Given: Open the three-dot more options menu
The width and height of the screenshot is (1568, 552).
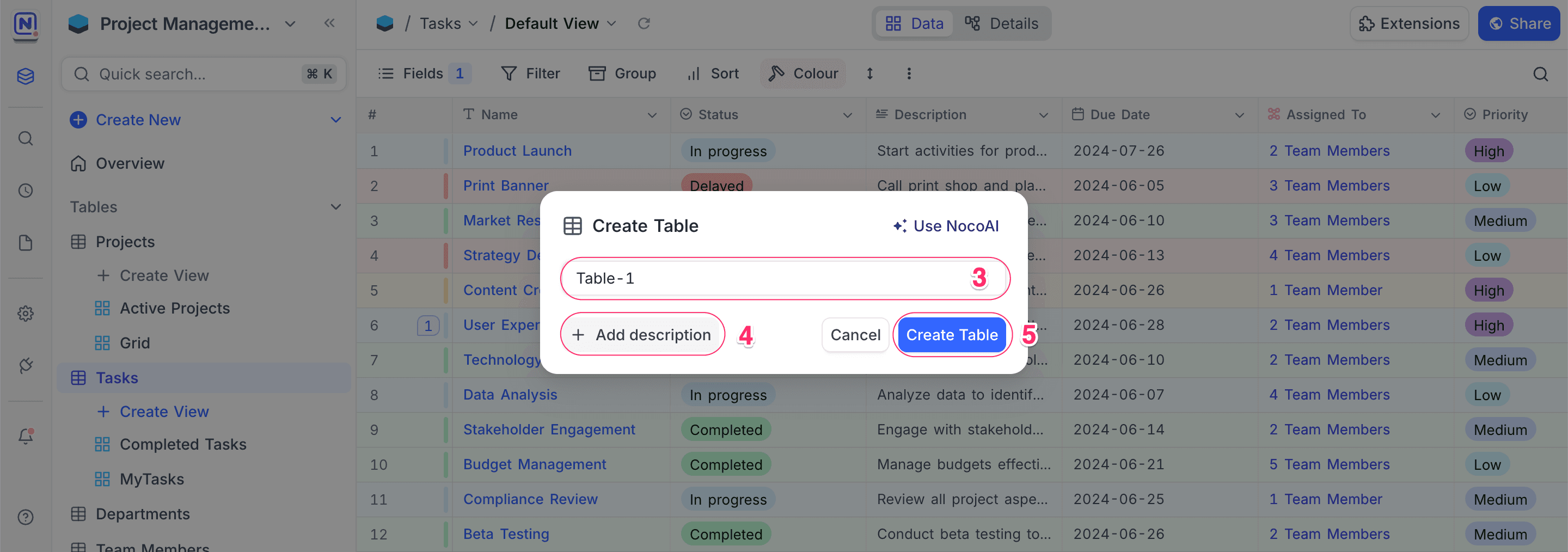Looking at the screenshot, I should pos(909,73).
